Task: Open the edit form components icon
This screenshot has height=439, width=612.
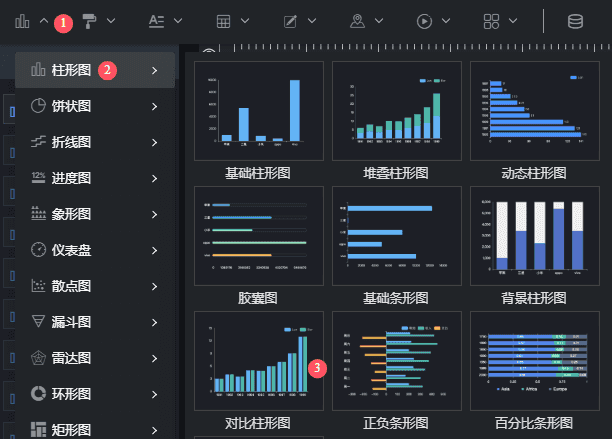Action: point(290,21)
